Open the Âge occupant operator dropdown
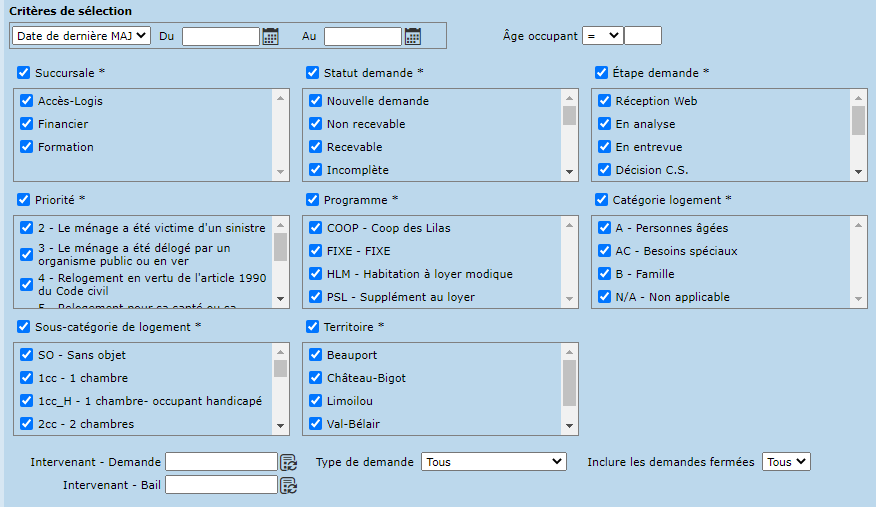The image size is (876, 507). tap(603, 35)
